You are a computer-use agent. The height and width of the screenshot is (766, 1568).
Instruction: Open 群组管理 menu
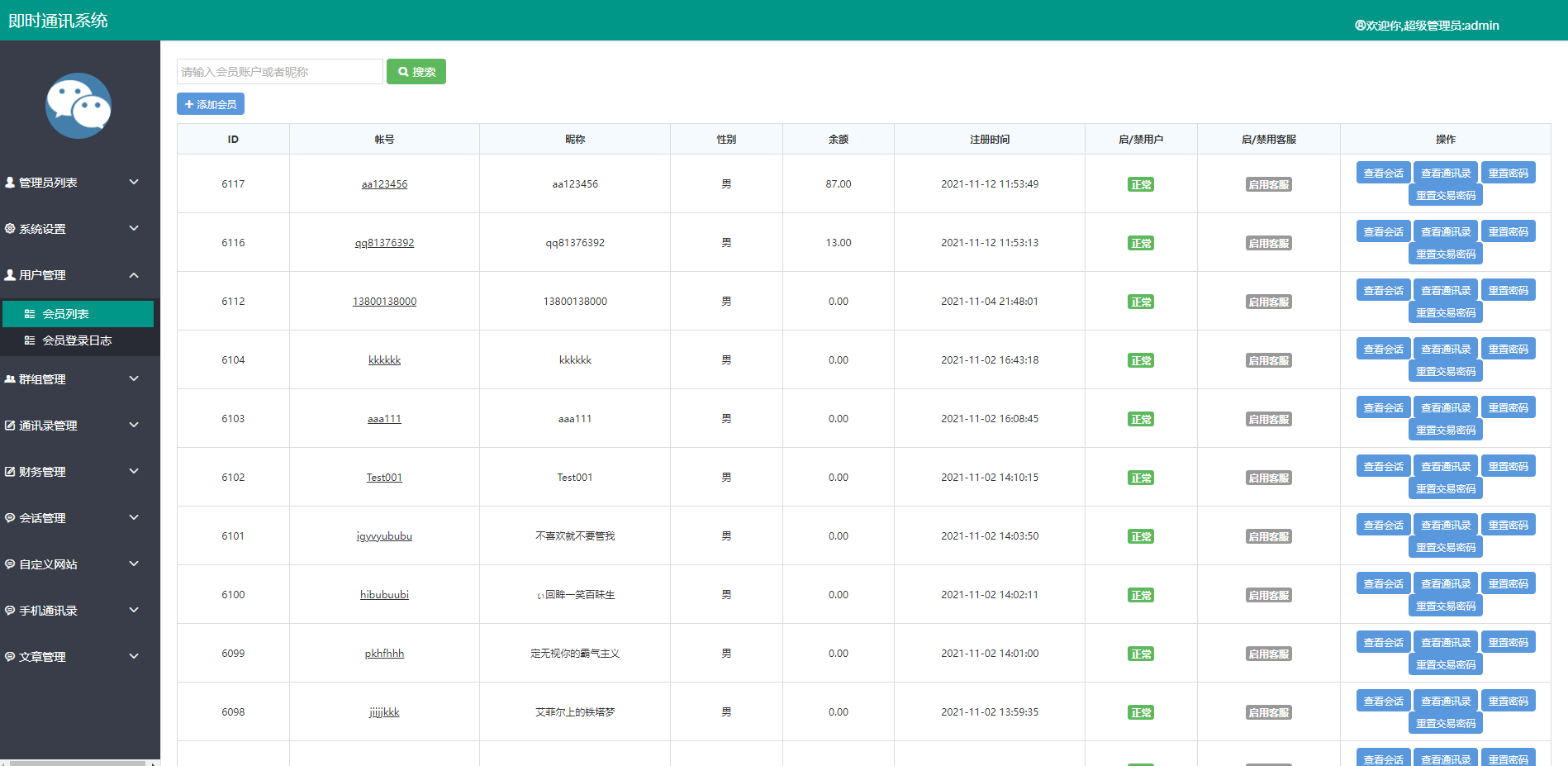80,379
